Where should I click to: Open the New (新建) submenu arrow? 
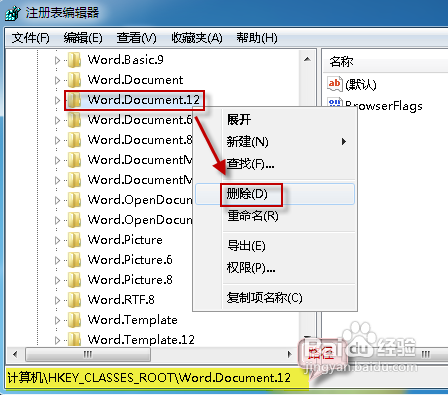(x=344, y=142)
